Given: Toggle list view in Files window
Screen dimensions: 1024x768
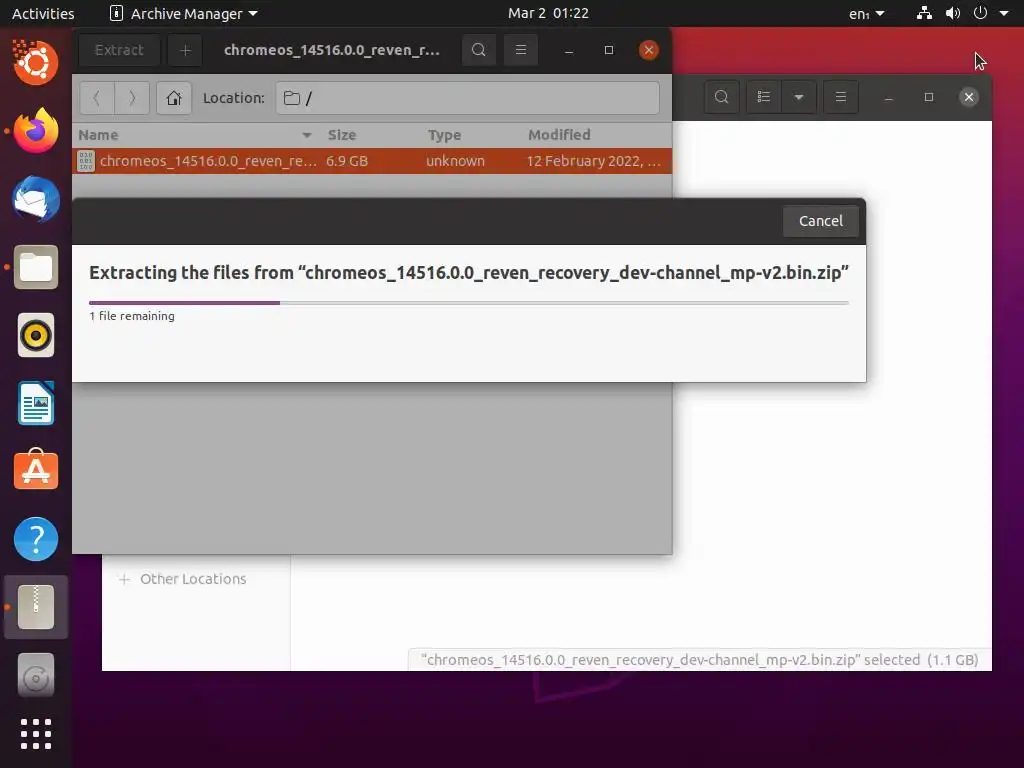Looking at the screenshot, I should [x=763, y=97].
